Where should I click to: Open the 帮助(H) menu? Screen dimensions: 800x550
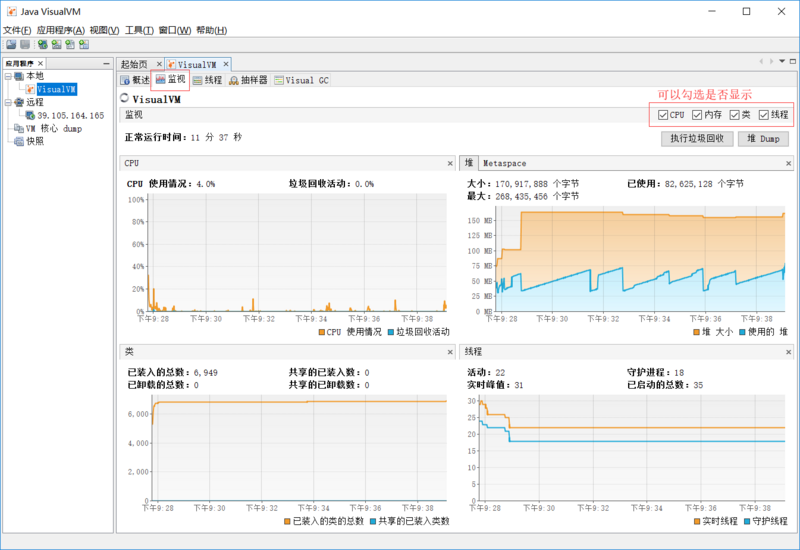[212, 30]
